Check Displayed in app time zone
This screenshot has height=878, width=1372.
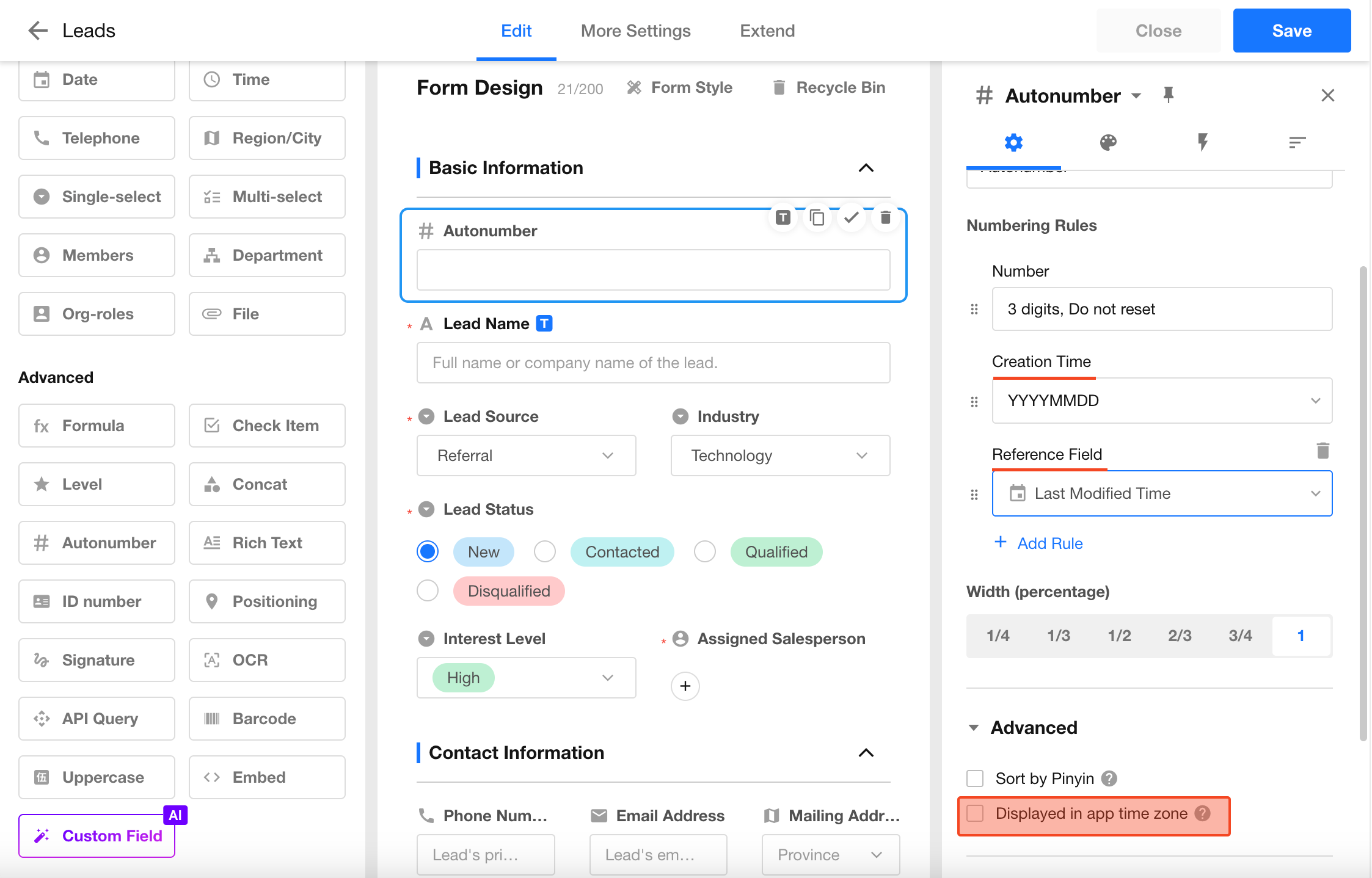(x=975, y=813)
